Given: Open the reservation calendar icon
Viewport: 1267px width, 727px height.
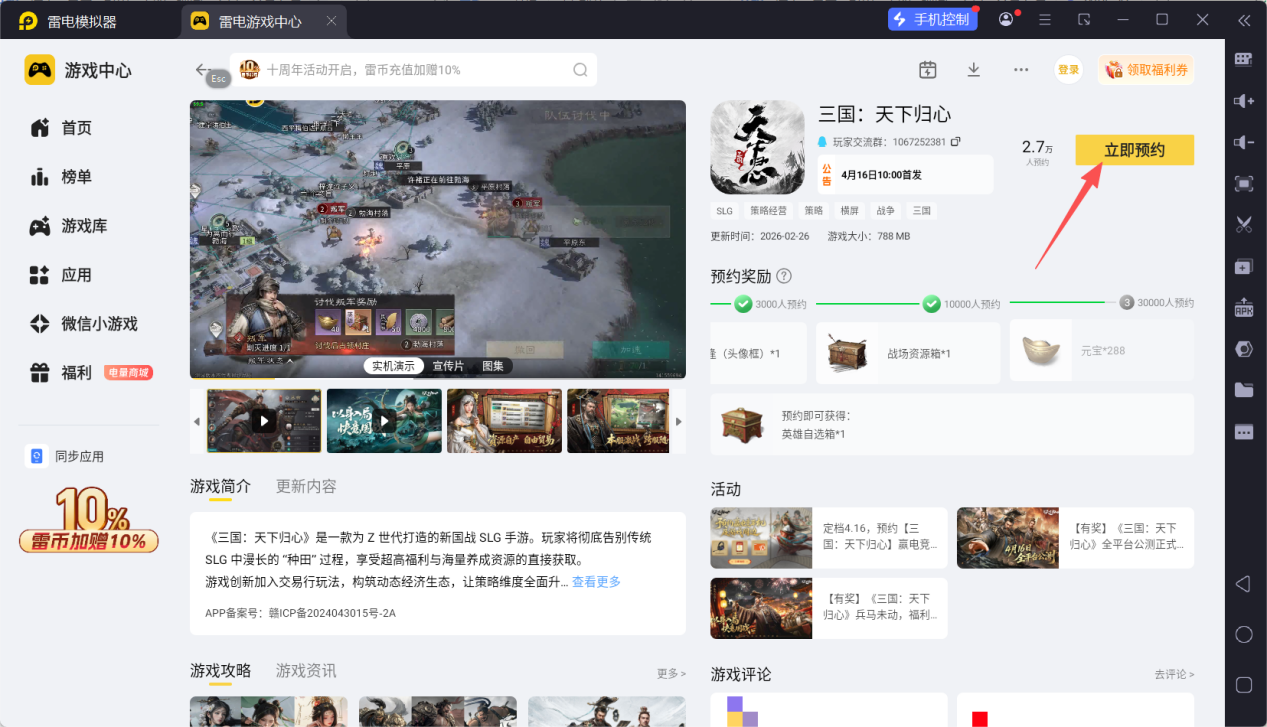Looking at the screenshot, I should (928, 70).
